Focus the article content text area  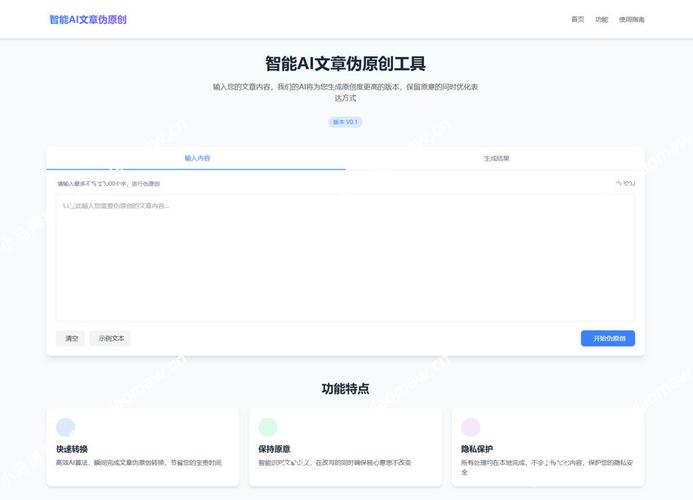pyautogui.click(x=345, y=258)
